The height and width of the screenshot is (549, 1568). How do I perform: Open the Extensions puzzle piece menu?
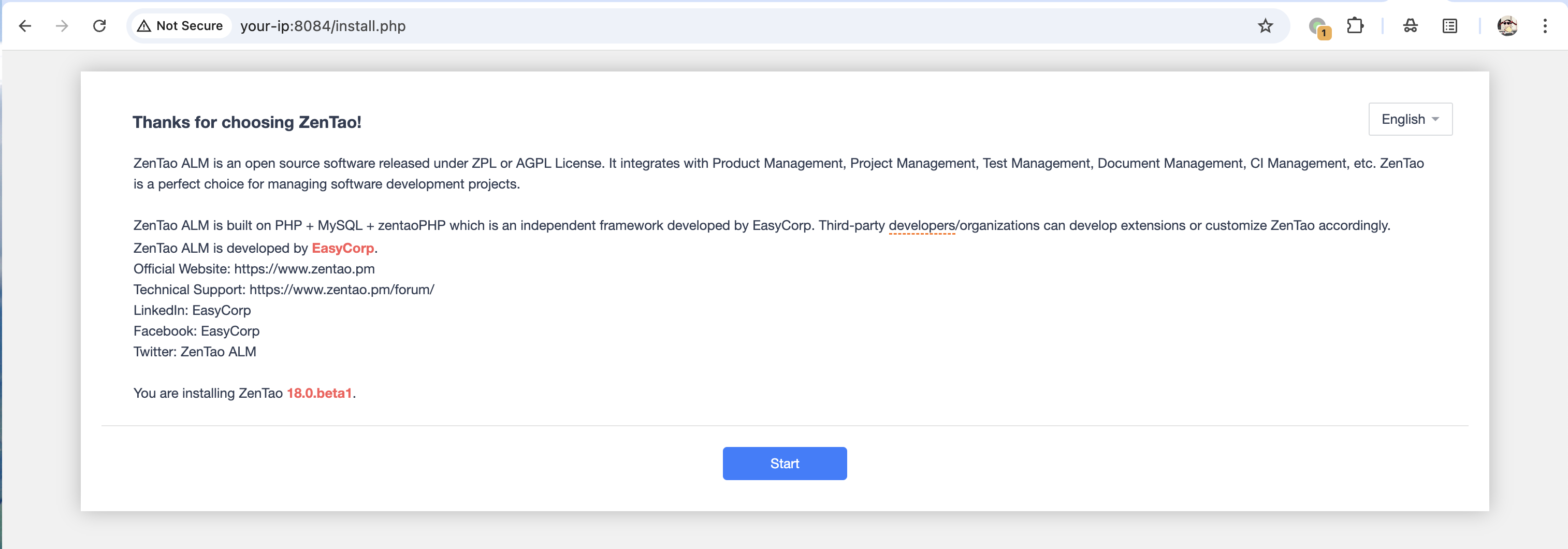pyautogui.click(x=1355, y=26)
